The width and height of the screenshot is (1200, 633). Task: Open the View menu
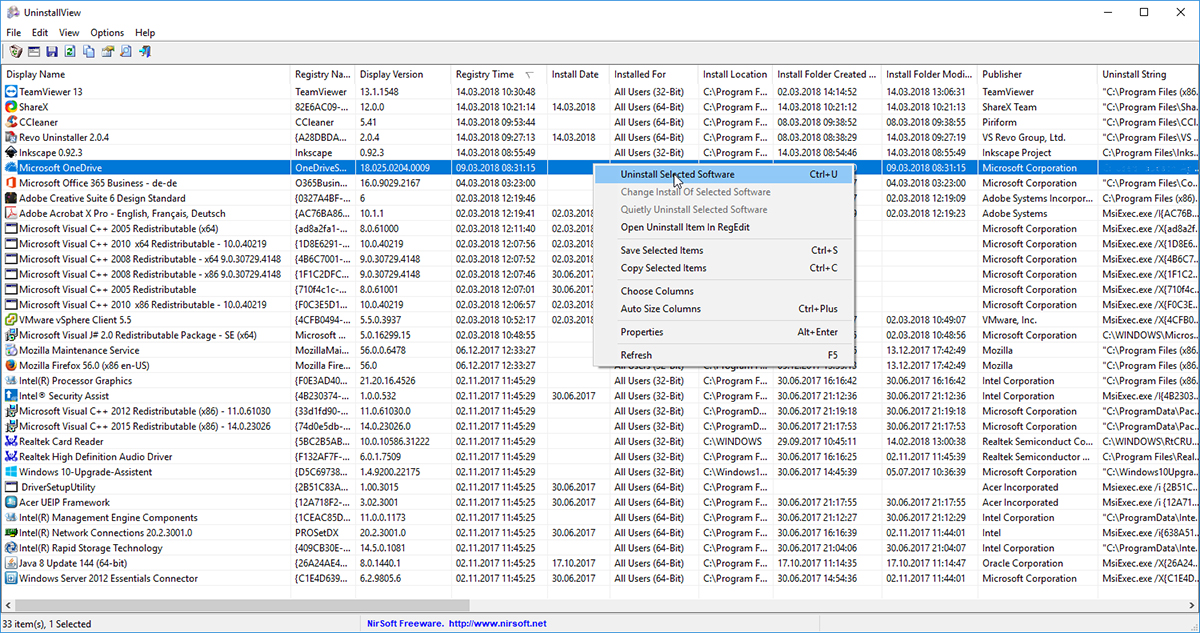[69, 33]
